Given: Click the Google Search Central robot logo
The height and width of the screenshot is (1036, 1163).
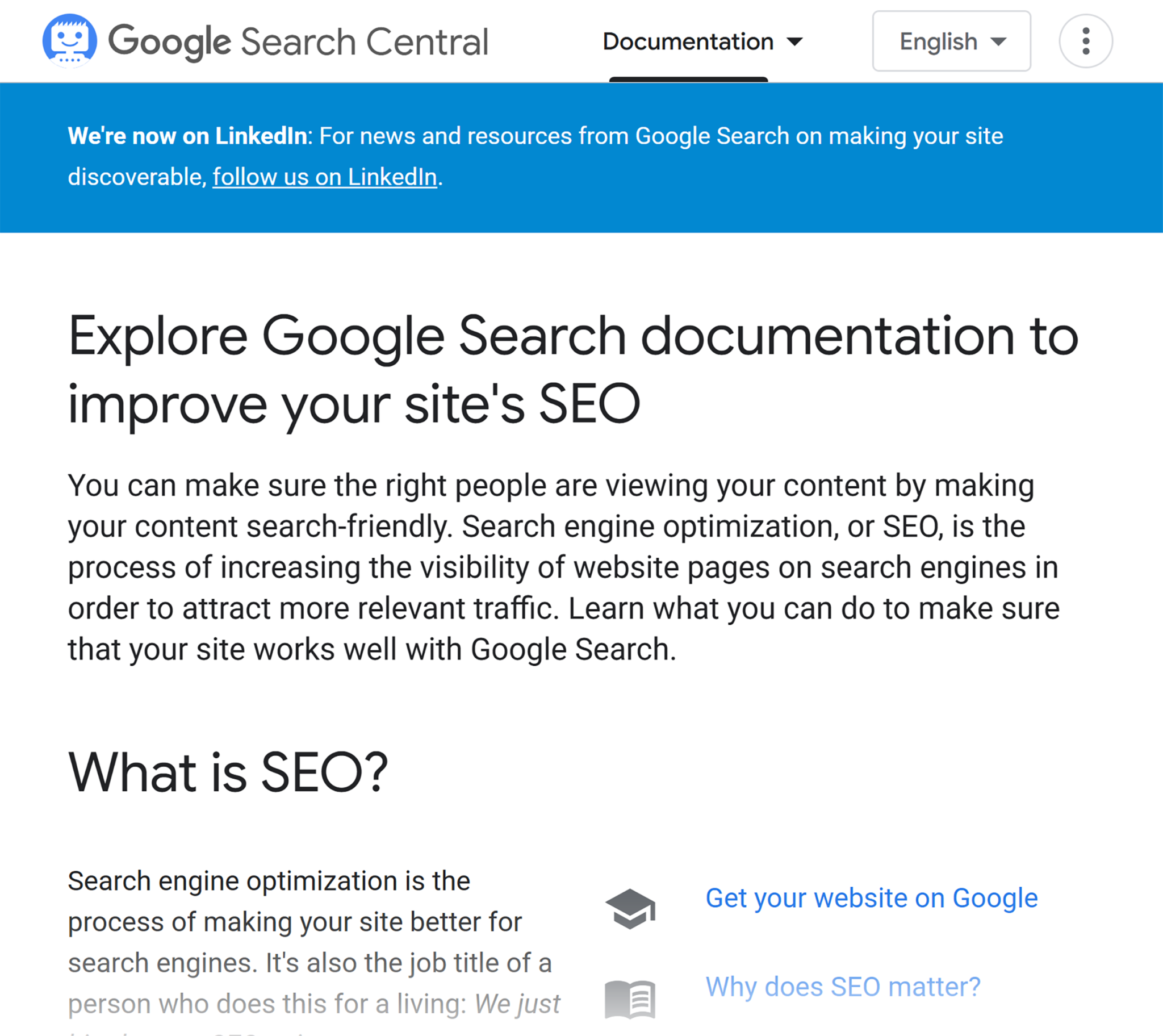Looking at the screenshot, I should click(x=70, y=41).
